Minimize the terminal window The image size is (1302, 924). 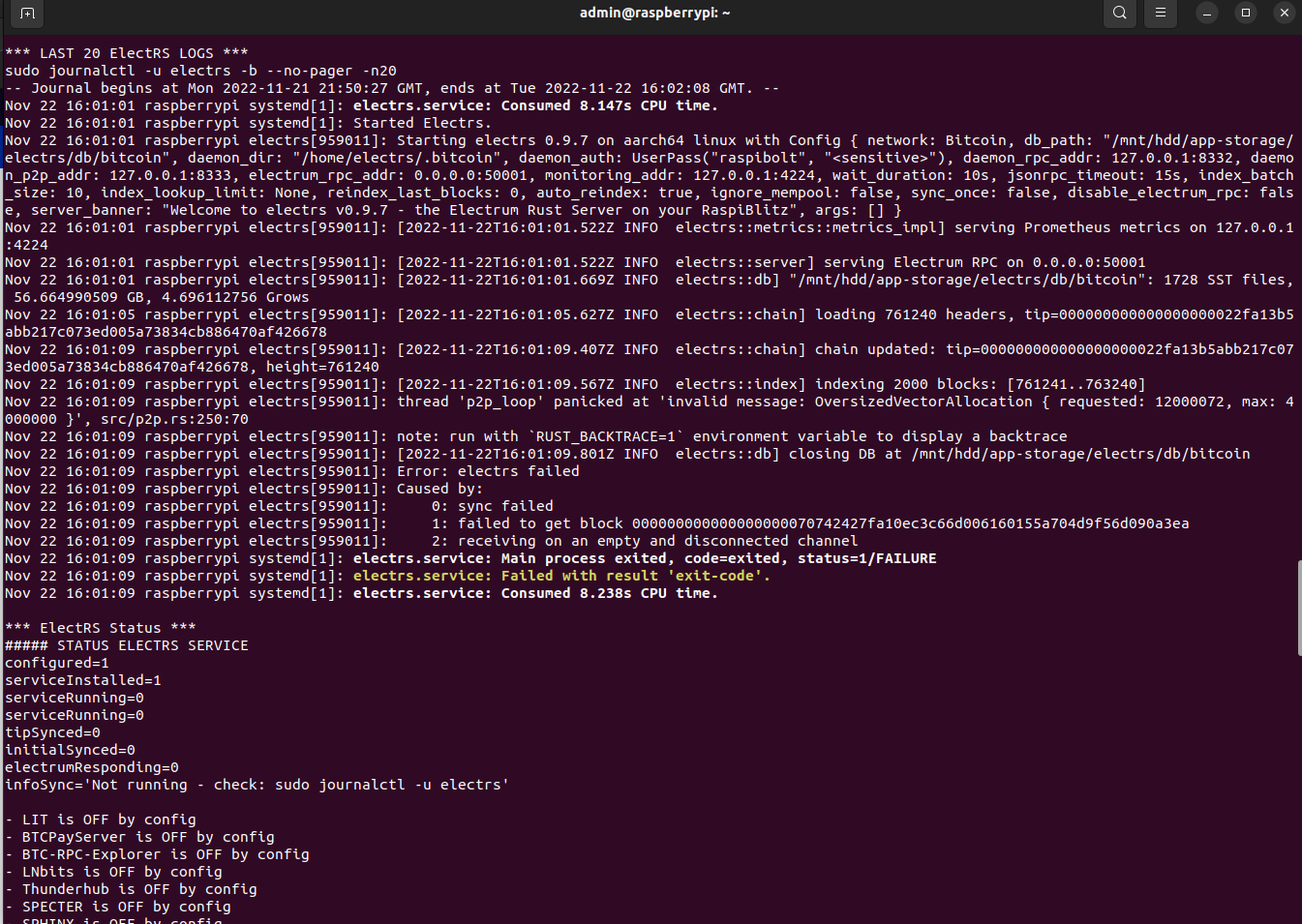click(x=1205, y=14)
